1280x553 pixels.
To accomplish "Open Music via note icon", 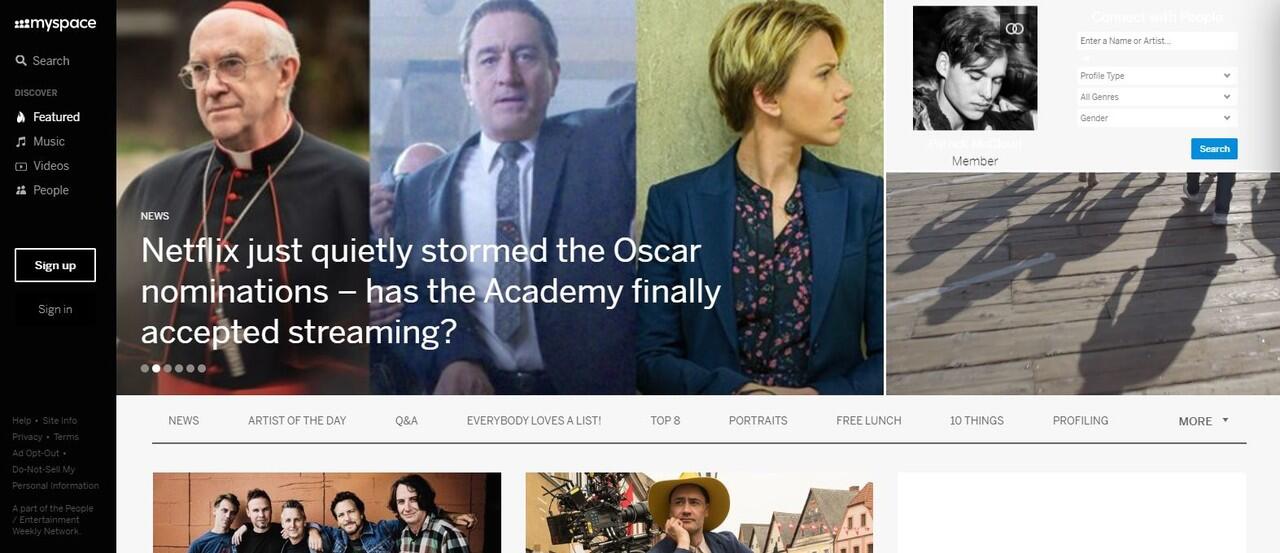I will pyautogui.click(x=21, y=142).
